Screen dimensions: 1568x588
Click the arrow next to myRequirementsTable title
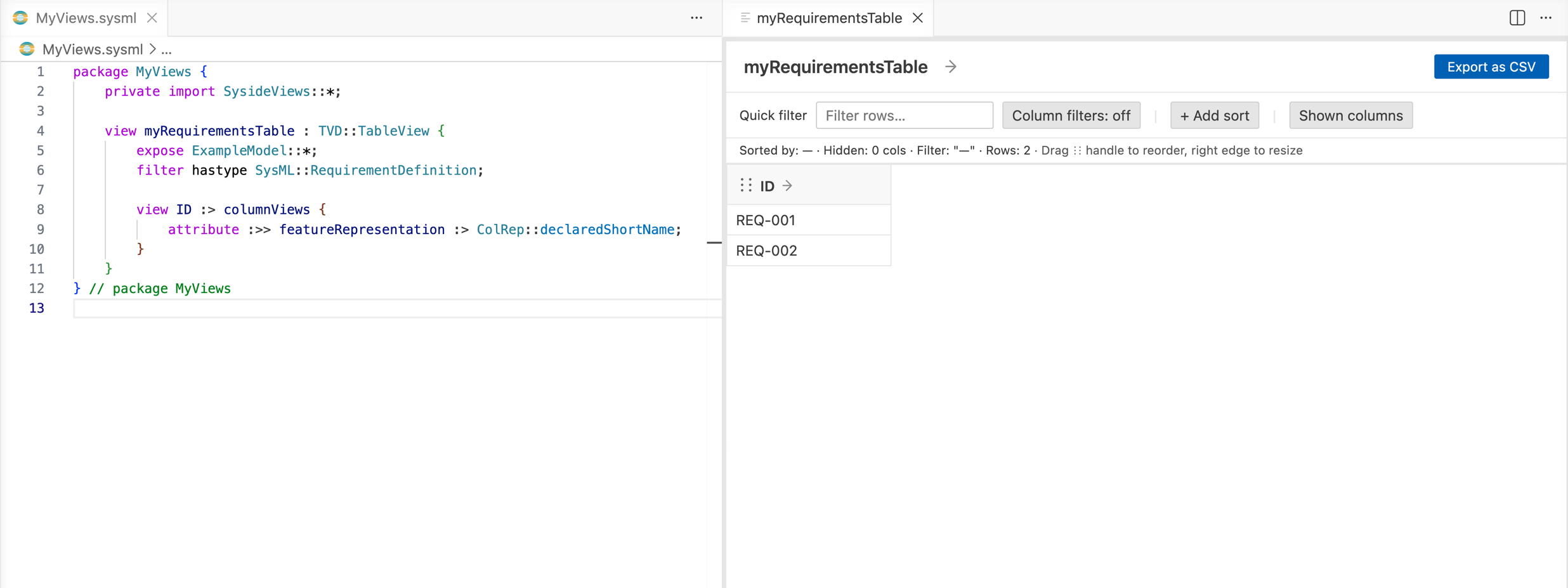point(950,67)
